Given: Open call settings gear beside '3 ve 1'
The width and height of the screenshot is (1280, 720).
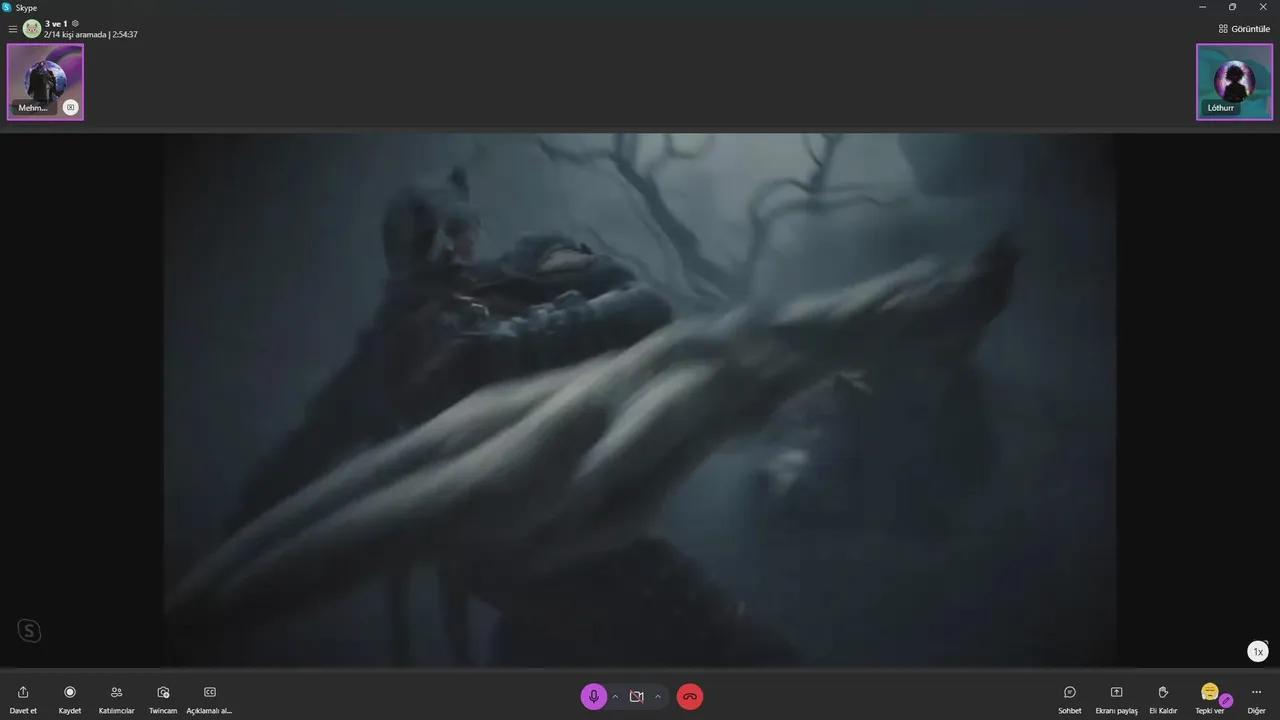Looking at the screenshot, I should click(75, 23).
